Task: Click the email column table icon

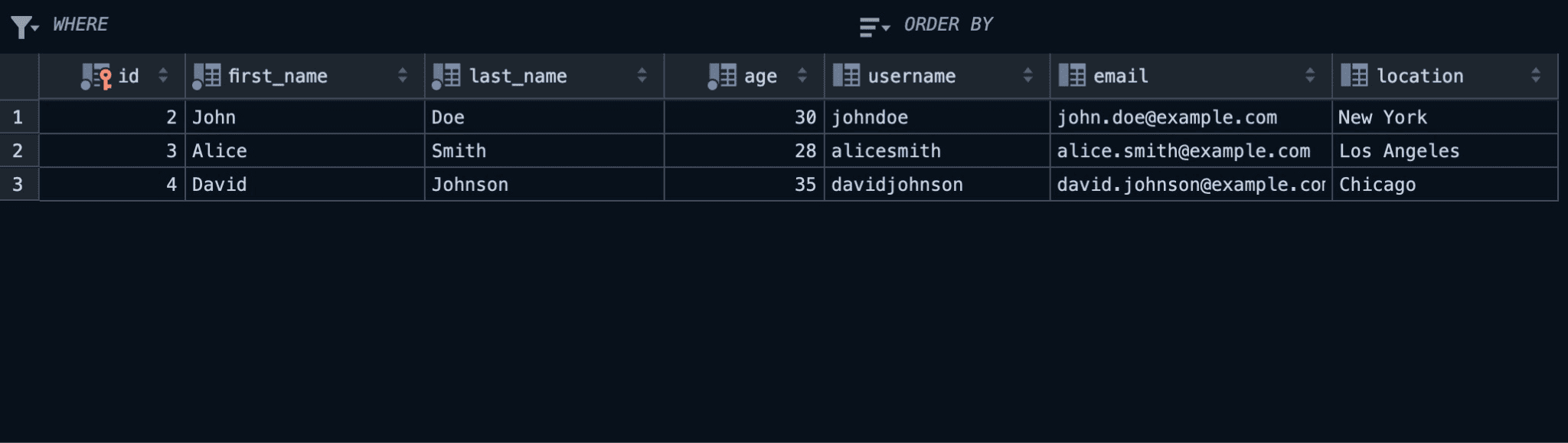Action: tap(1072, 75)
